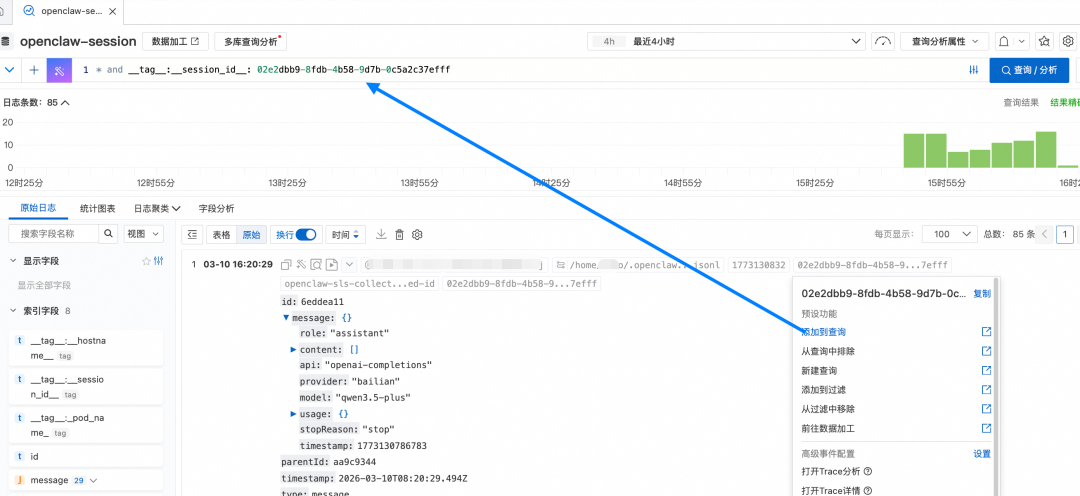Expand the message field chevron in field list
The width and height of the screenshot is (1080, 496).
(x=94, y=480)
